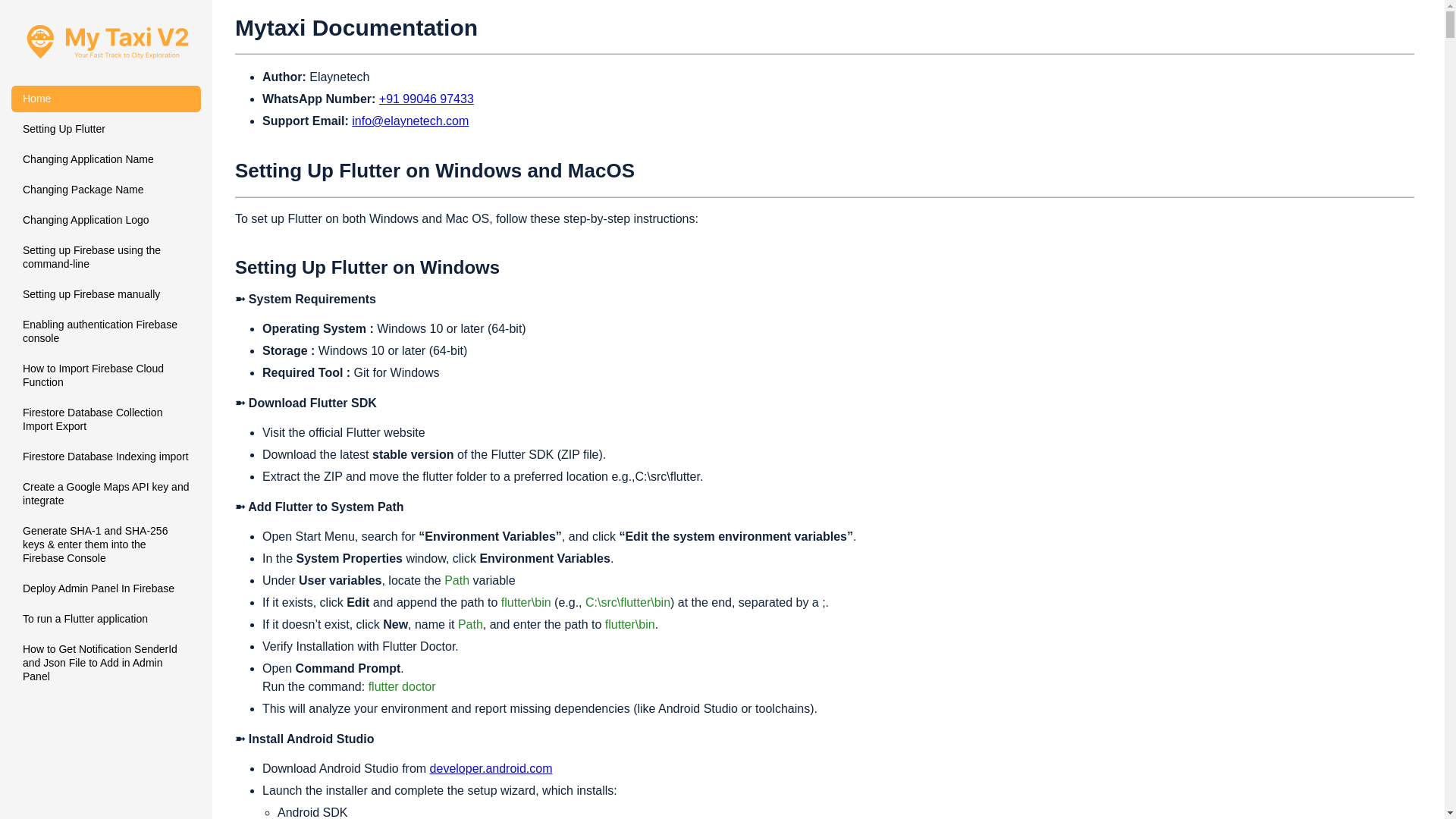Click the green 'flutter doctor' command text

tap(402, 687)
